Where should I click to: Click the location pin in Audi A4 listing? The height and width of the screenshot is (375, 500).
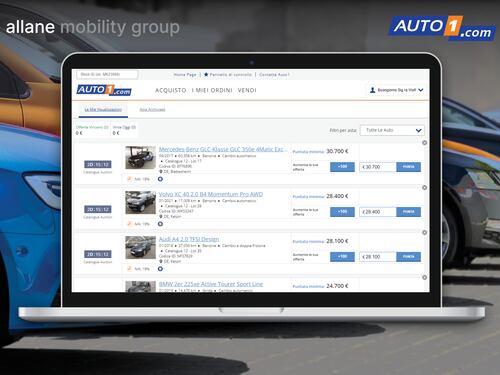[x=161, y=261]
